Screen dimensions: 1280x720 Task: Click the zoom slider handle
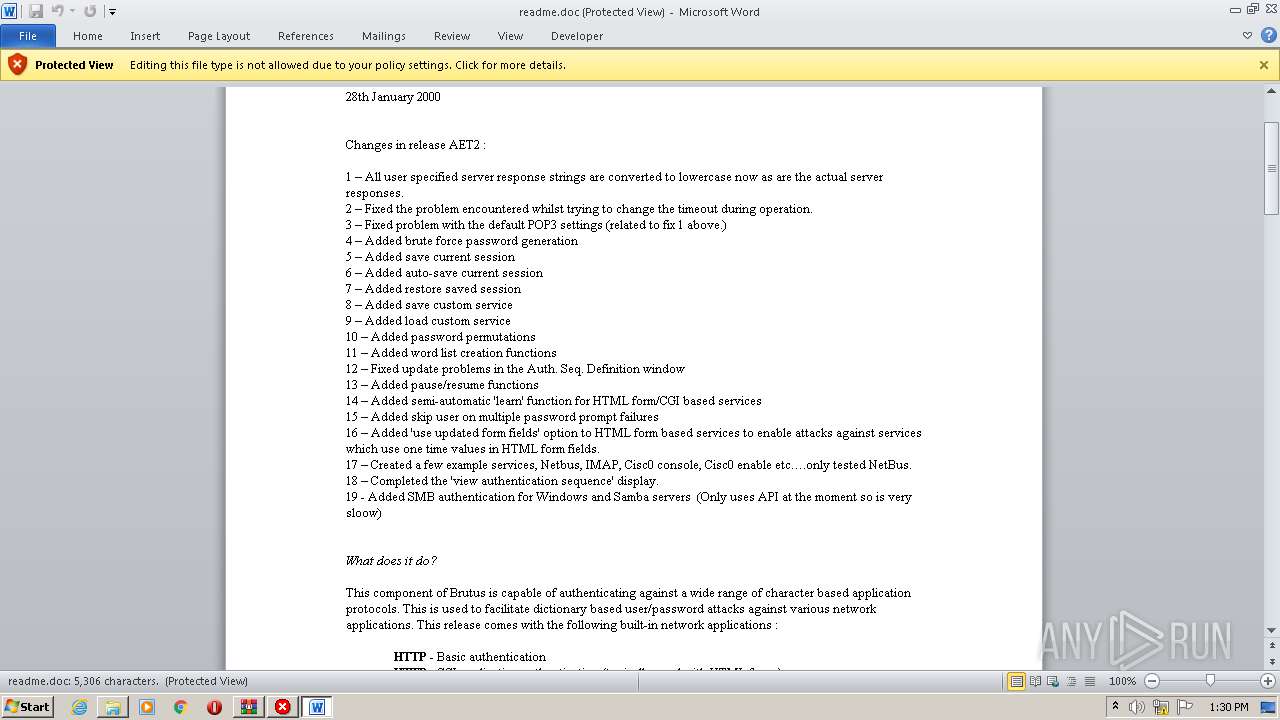tap(1210, 681)
